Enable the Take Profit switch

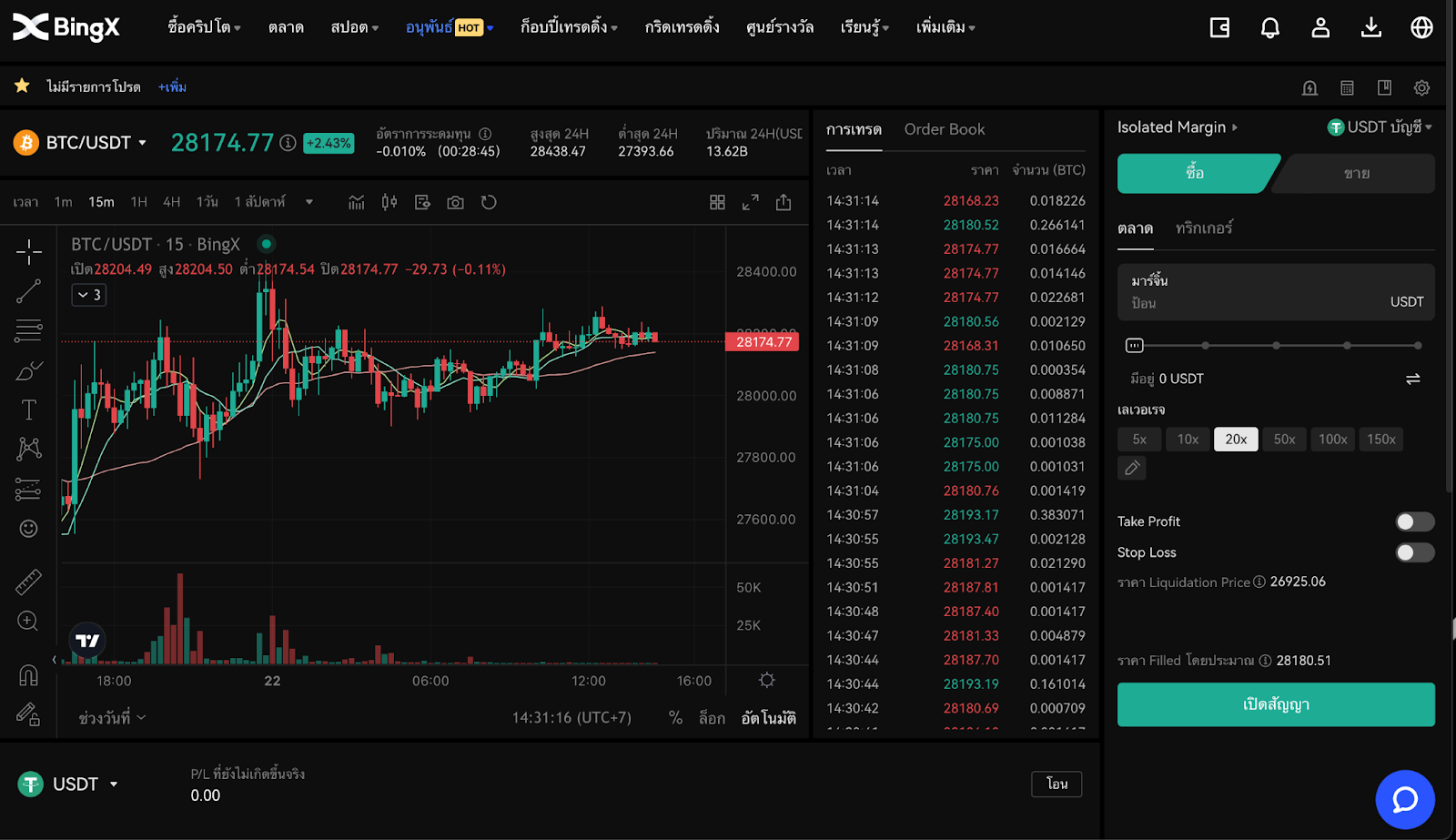[x=1414, y=521]
